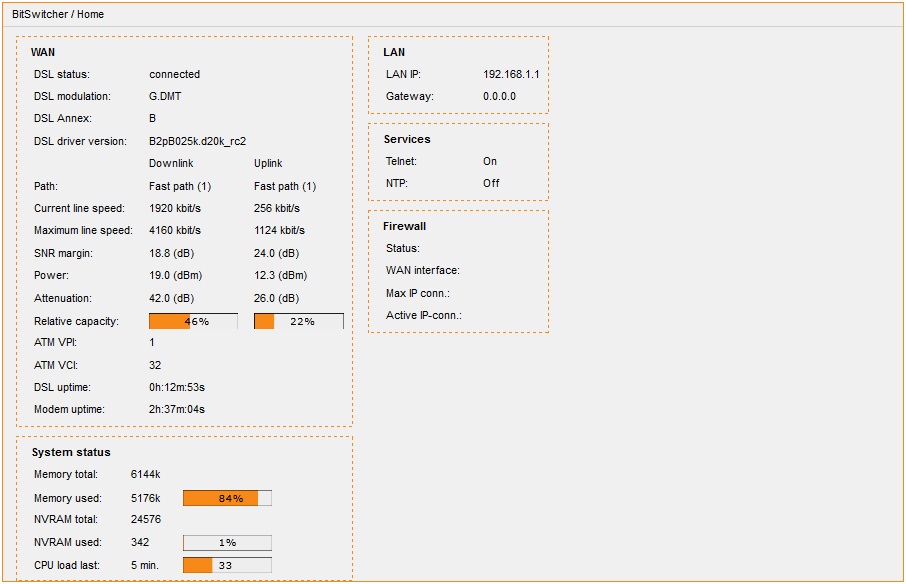The image size is (906, 584).
Task: Click the LAN section heading
Action: click(394, 53)
